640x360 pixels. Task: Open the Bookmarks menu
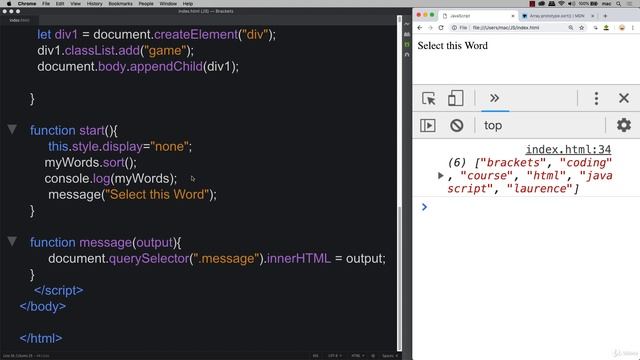click(x=120, y=4)
